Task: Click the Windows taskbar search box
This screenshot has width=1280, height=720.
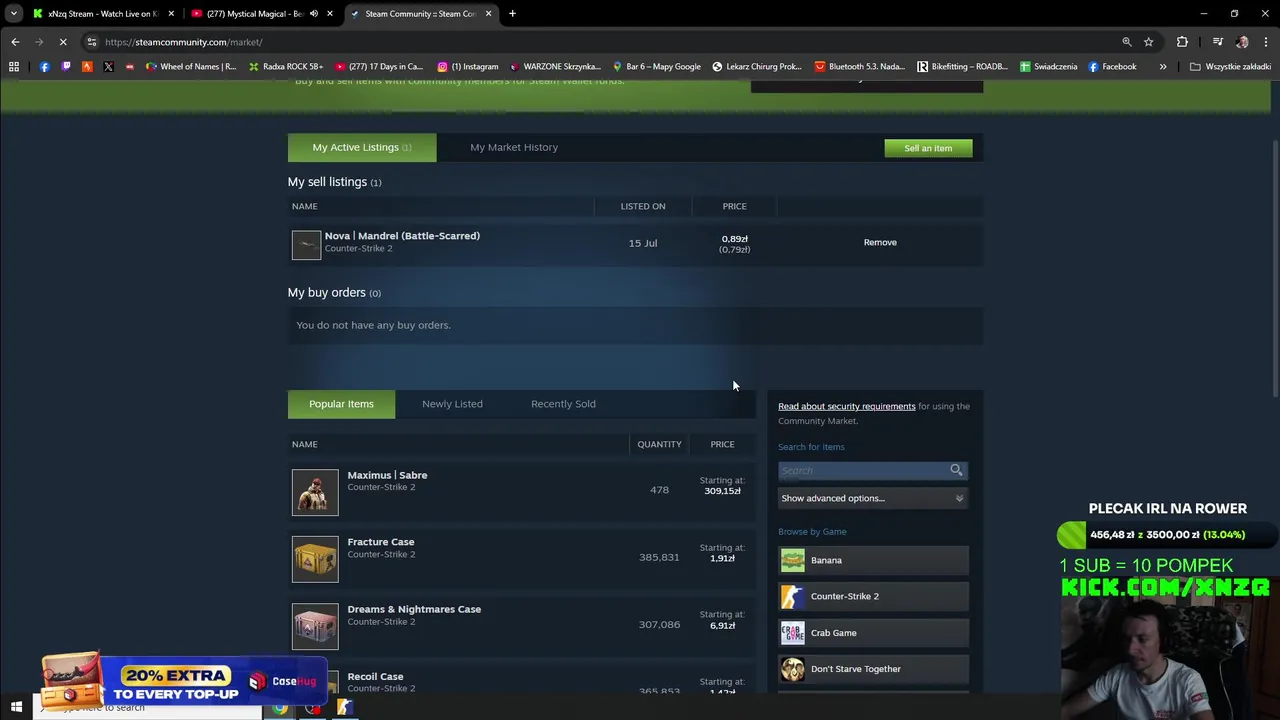Action: pos(147,708)
